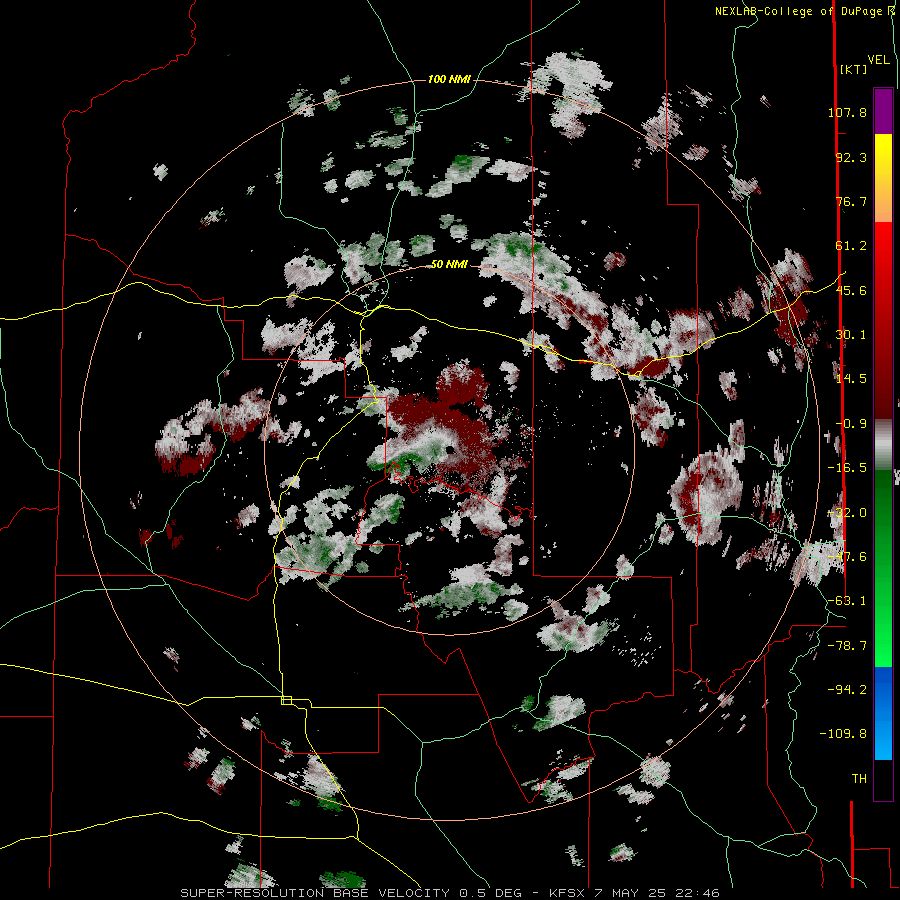This screenshot has width=900, height=900.
Task: Click the -16.5 scale value
Action: 847,468
